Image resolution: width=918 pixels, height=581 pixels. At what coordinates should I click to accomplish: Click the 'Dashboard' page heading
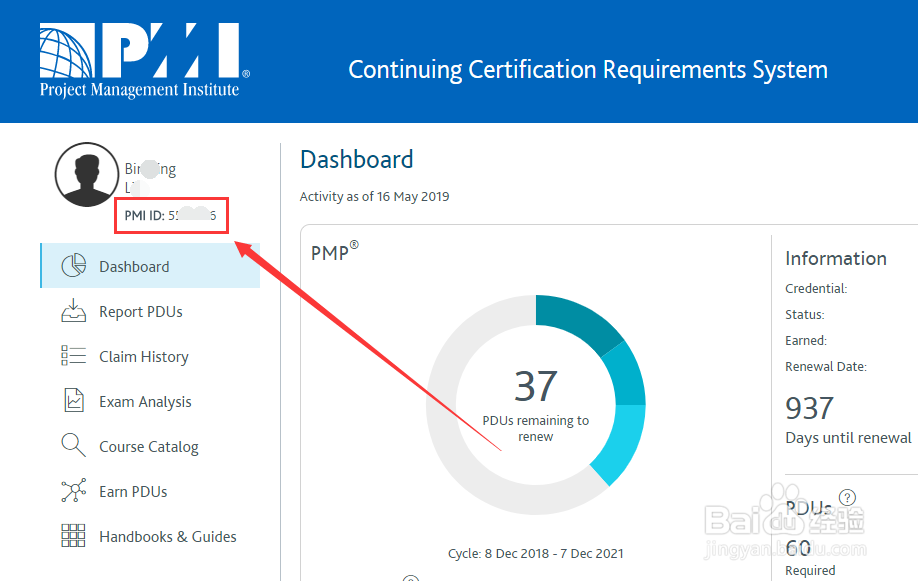pos(357,159)
